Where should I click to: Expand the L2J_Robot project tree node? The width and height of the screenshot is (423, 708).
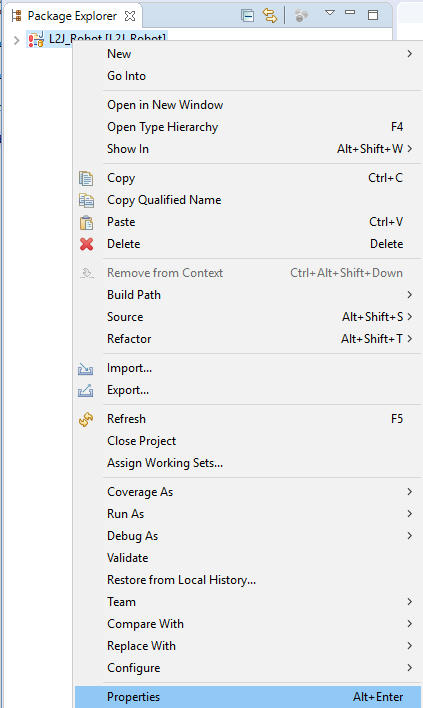click(17, 40)
